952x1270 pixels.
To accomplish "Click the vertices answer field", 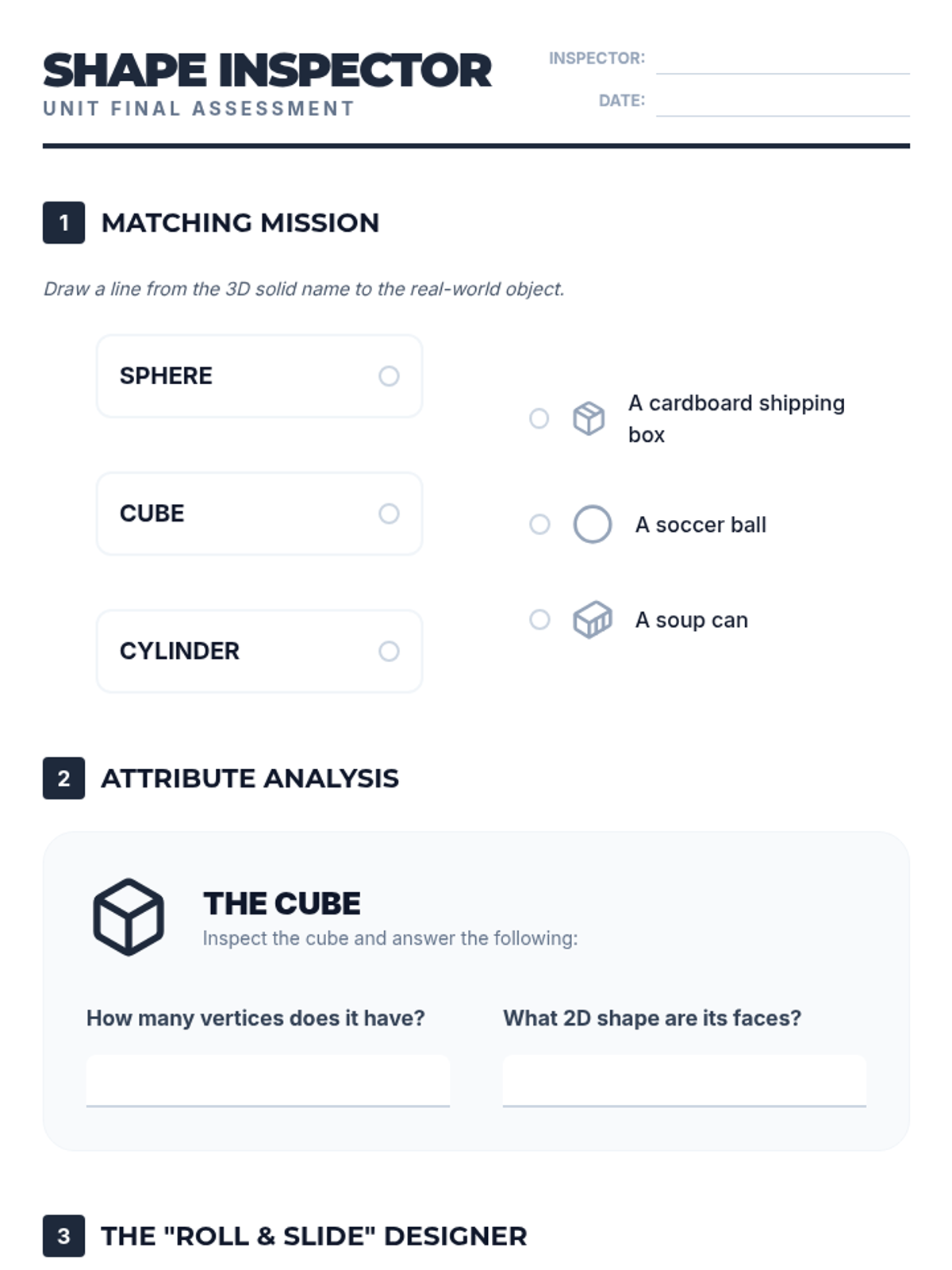I will click(268, 1081).
